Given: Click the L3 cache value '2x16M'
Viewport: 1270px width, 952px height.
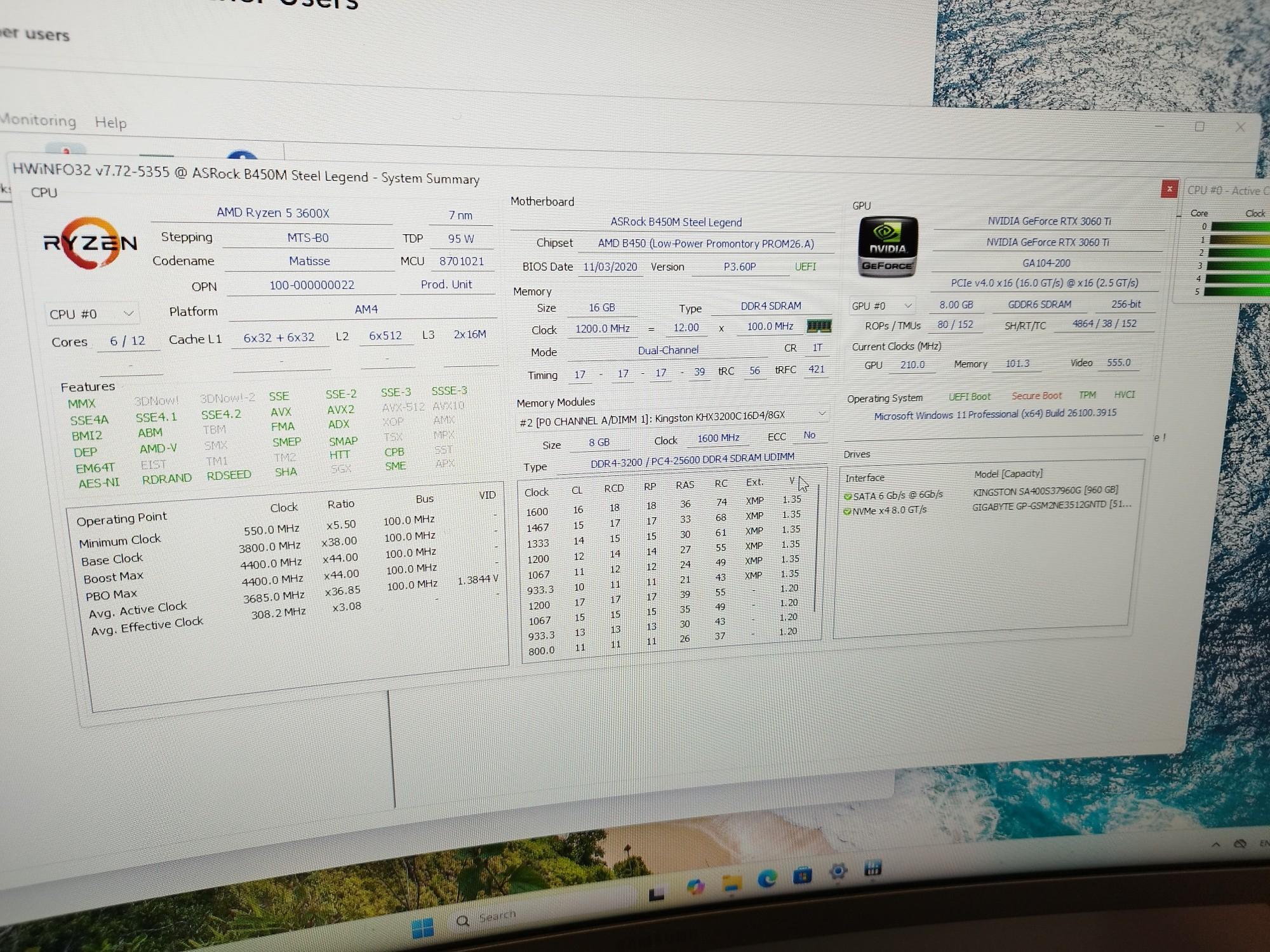Looking at the screenshot, I should click(470, 334).
